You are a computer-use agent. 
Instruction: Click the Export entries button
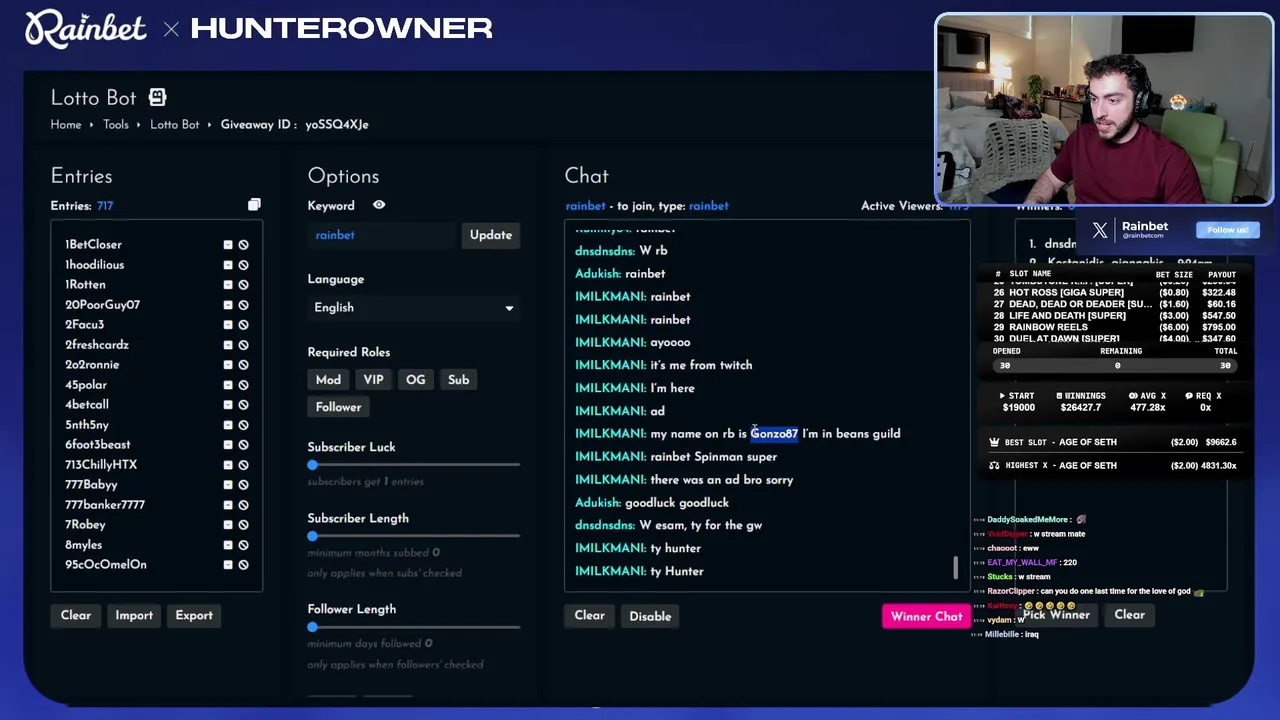pyautogui.click(x=194, y=615)
